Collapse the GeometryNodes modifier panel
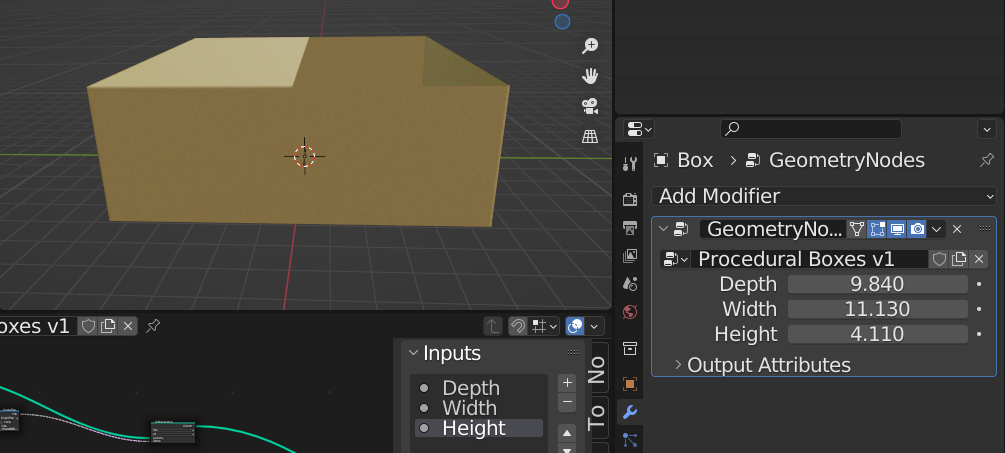Viewport: 1005px width, 453px height. (663, 229)
